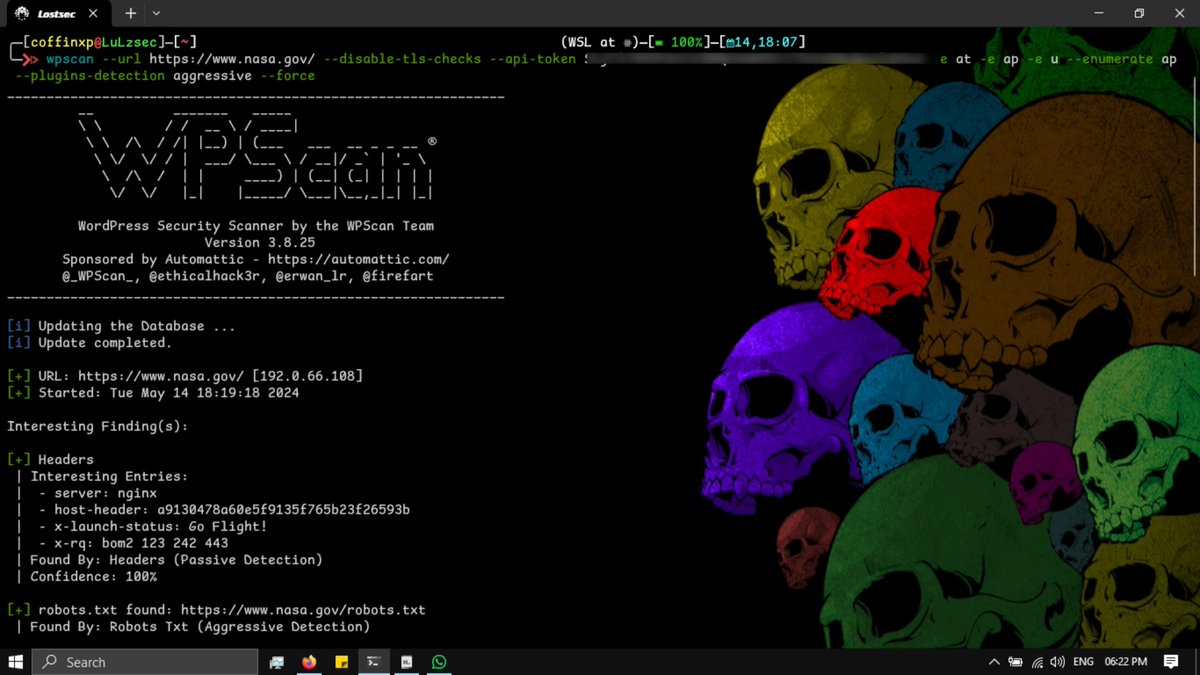
Task: Select the Lostsec terminal tab
Action: pyautogui.click(x=60, y=14)
